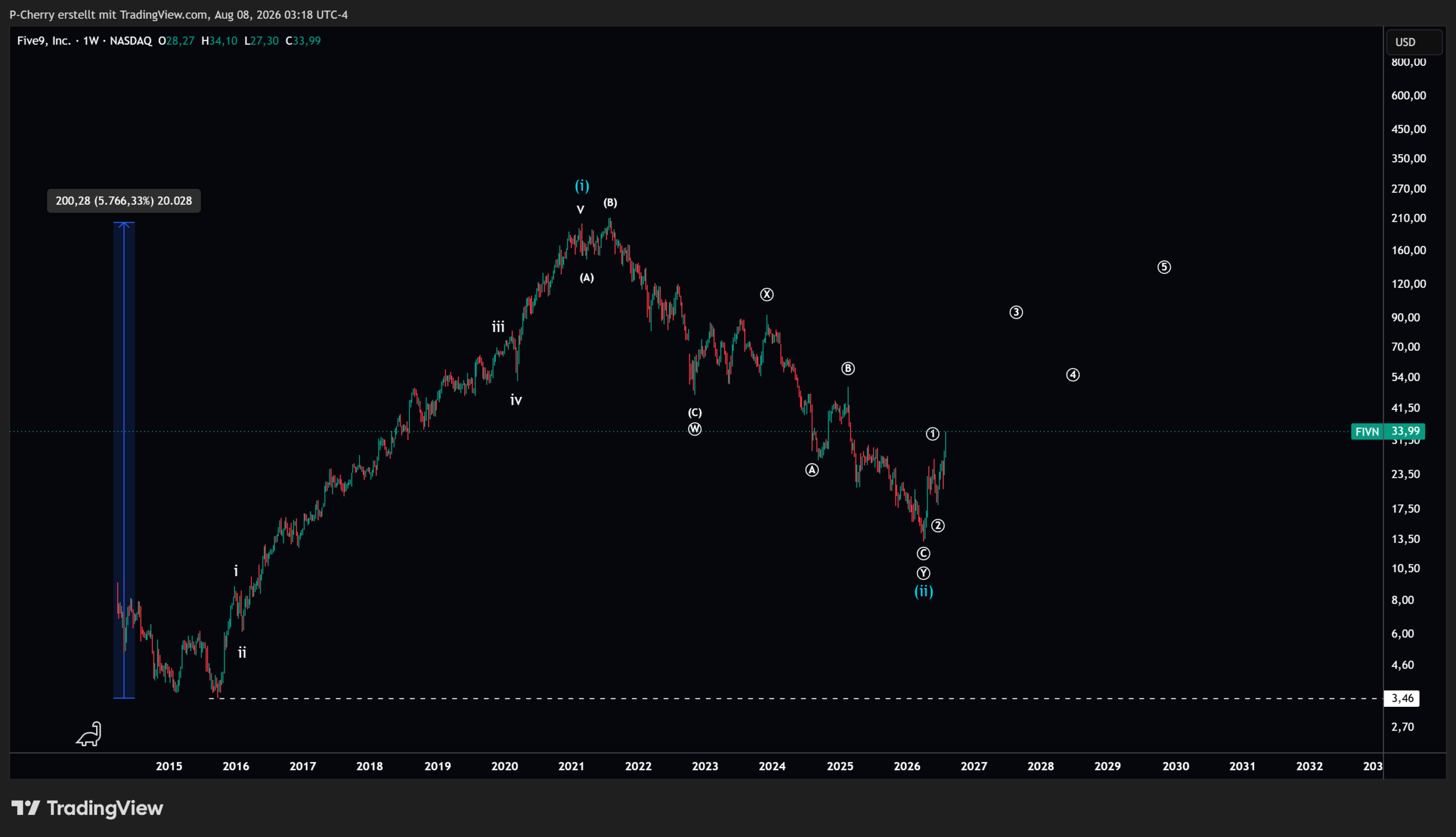The width and height of the screenshot is (1456, 837).
Task: Select the iv wave label
Action: point(516,400)
